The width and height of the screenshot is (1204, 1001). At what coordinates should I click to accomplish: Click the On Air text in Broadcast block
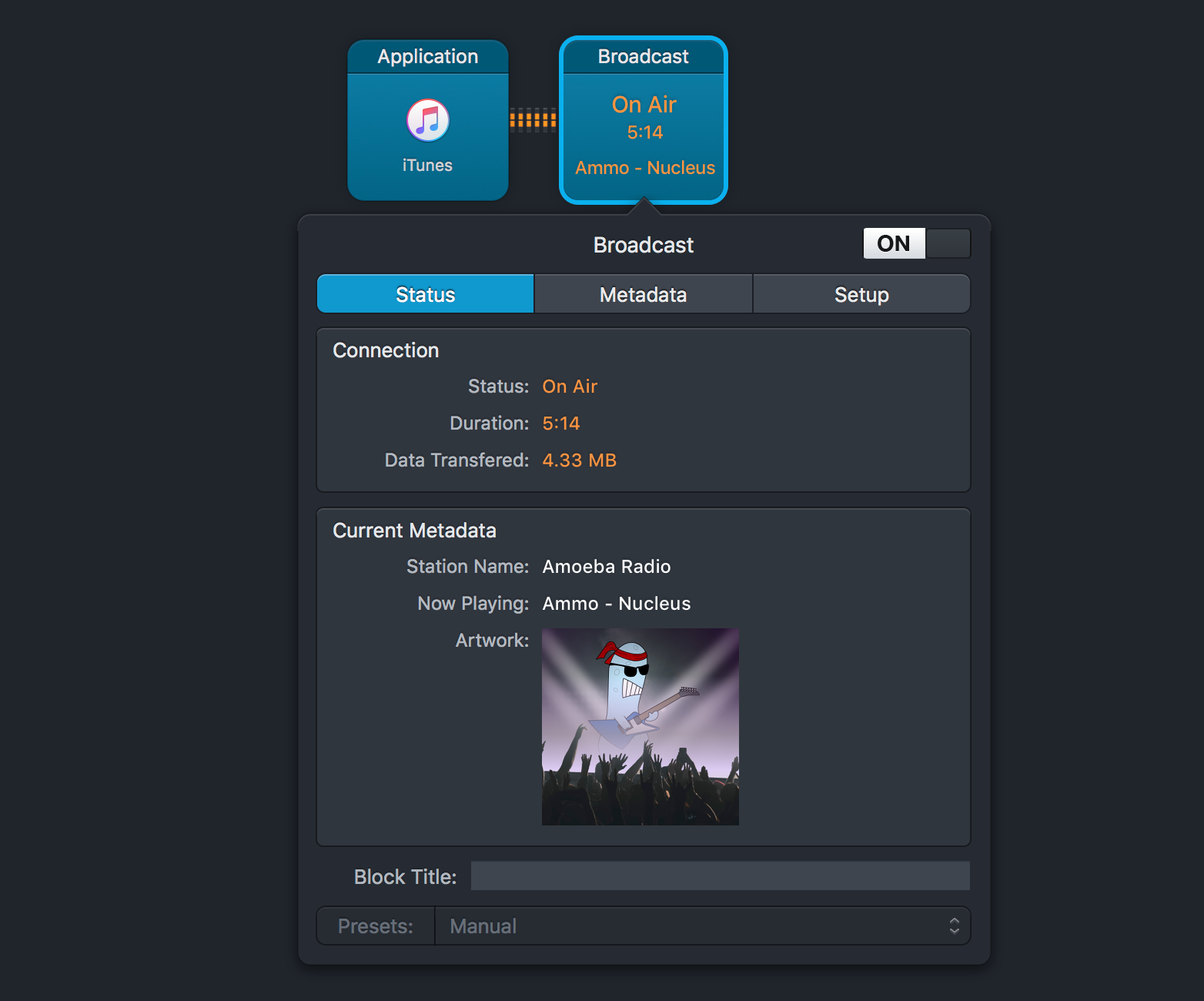644,105
